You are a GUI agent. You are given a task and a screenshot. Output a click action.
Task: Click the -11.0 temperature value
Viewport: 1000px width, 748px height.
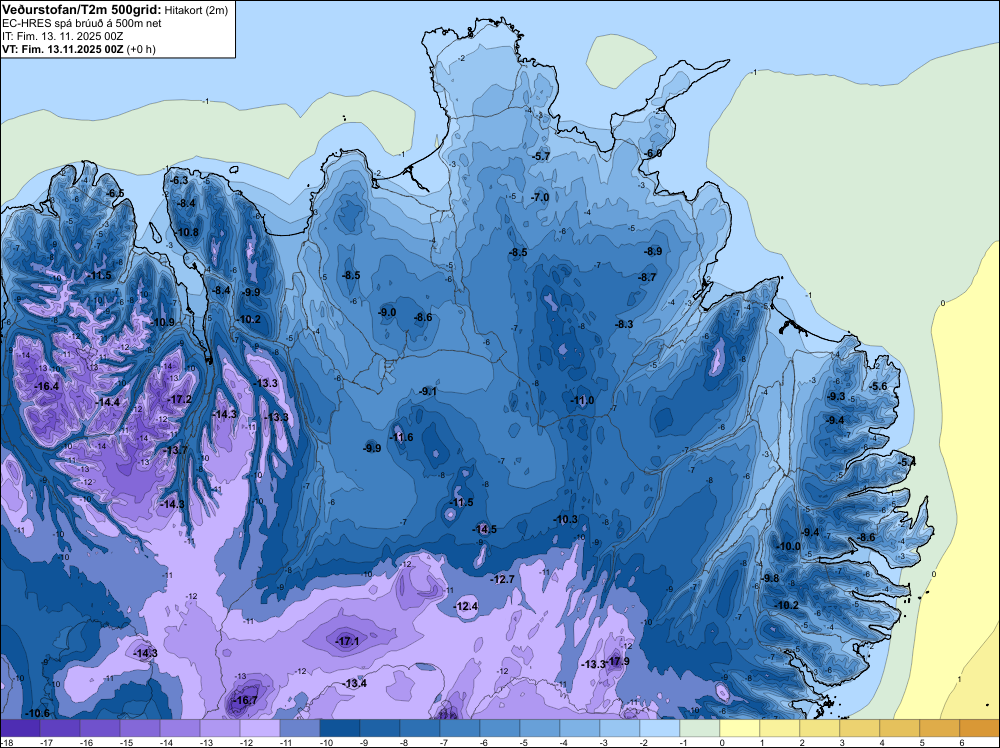(x=583, y=400)
